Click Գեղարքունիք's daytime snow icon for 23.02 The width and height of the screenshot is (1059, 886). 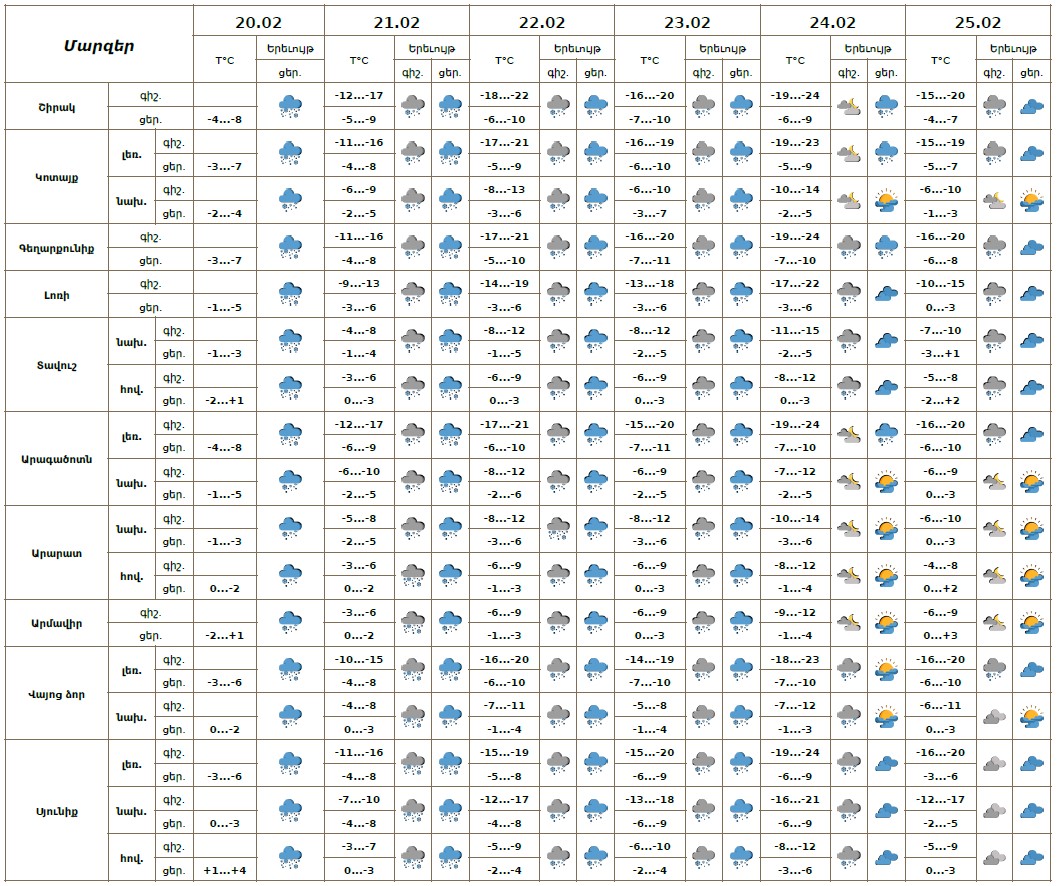(x=740, y=246)
